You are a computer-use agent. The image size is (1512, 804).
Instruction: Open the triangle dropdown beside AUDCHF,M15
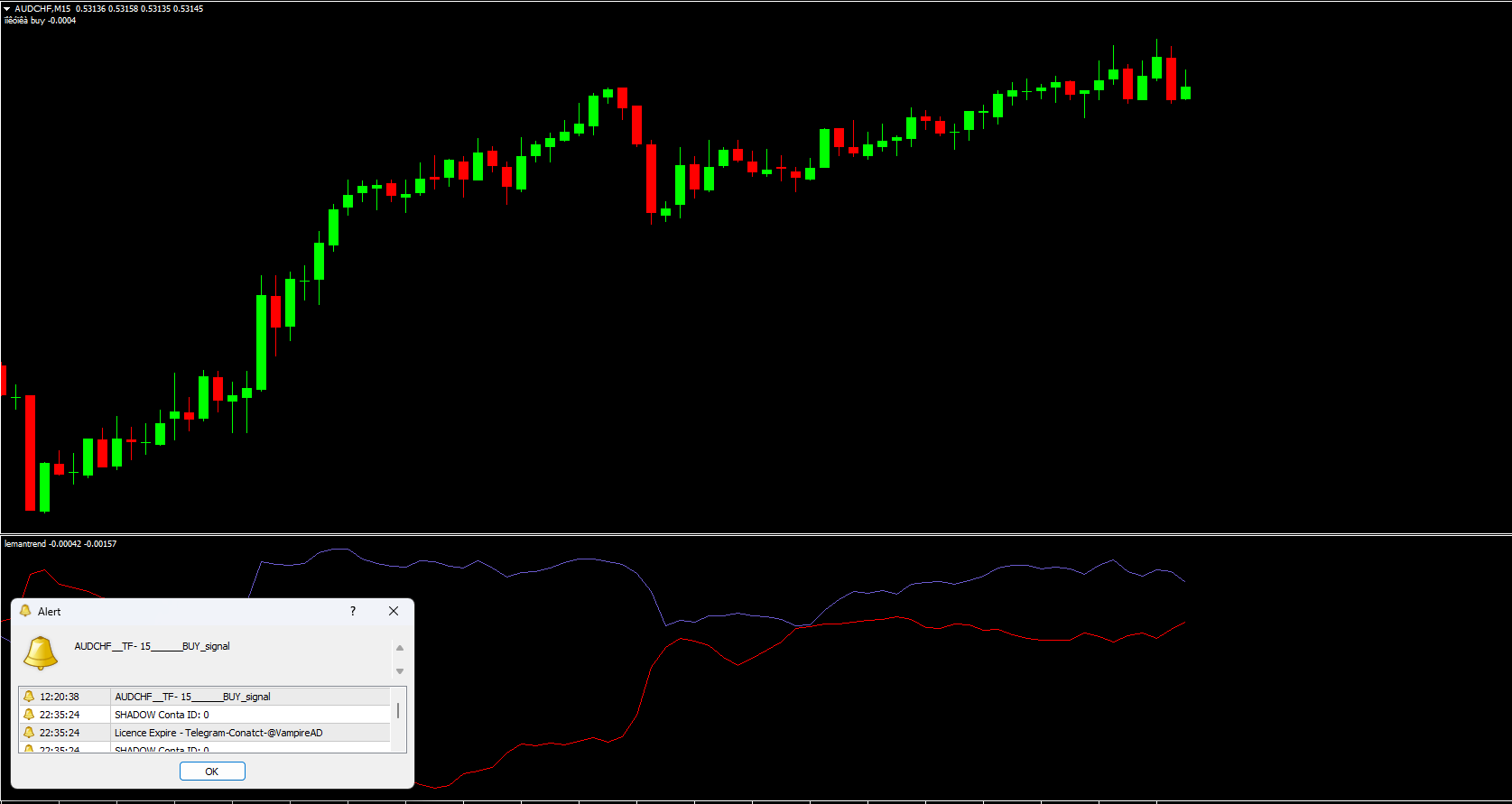pos(7,9)
